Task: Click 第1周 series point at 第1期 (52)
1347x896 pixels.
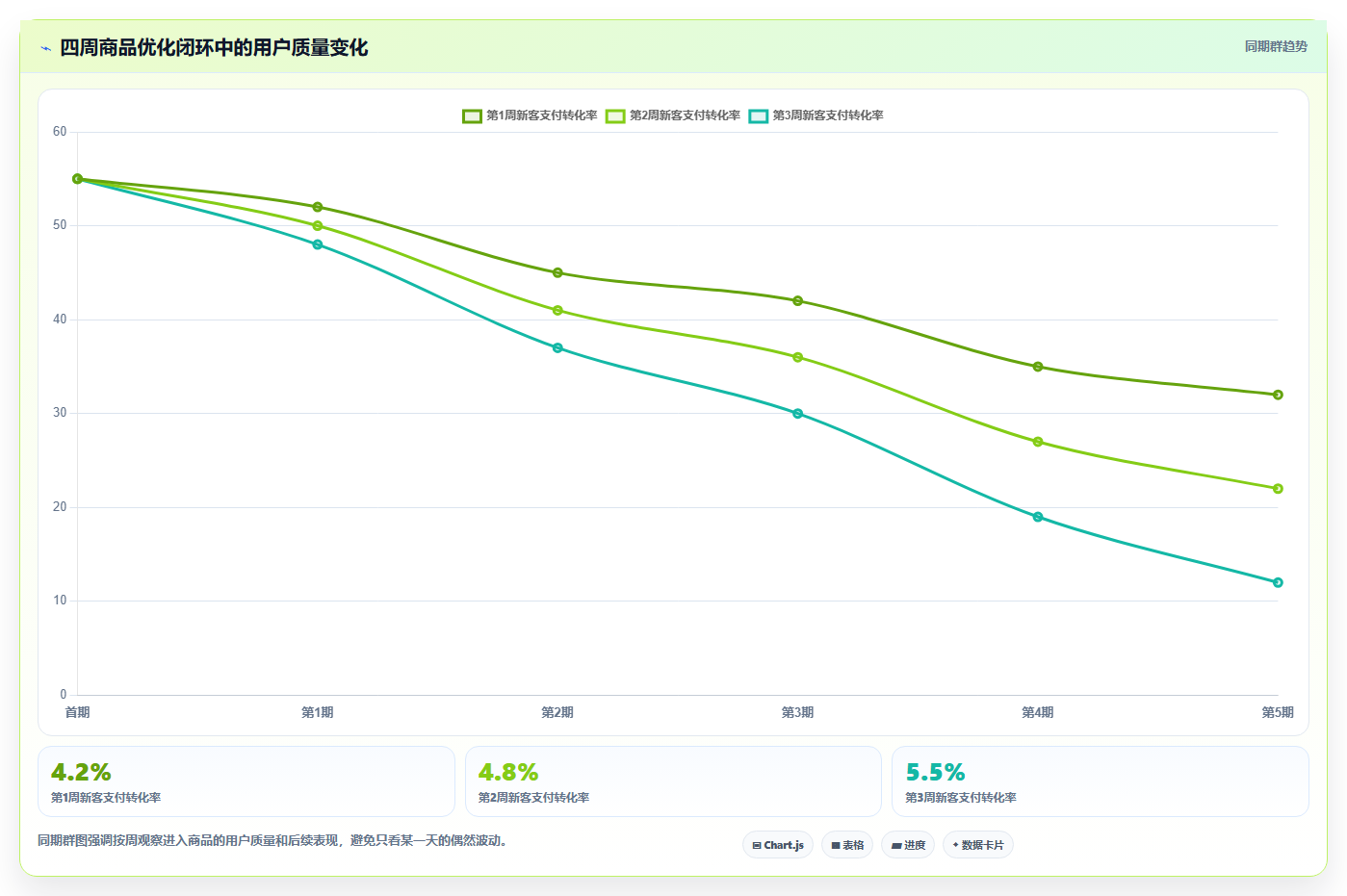Action: click(x=318, y=207)
